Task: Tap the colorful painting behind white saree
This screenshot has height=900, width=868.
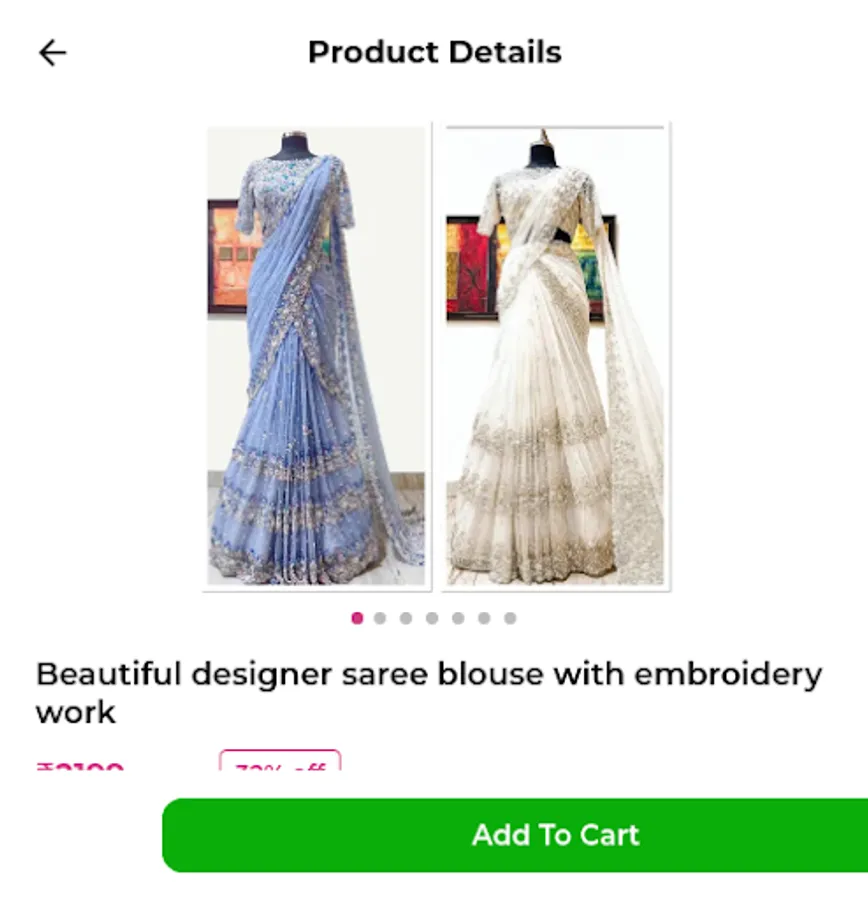Action: 471,268
